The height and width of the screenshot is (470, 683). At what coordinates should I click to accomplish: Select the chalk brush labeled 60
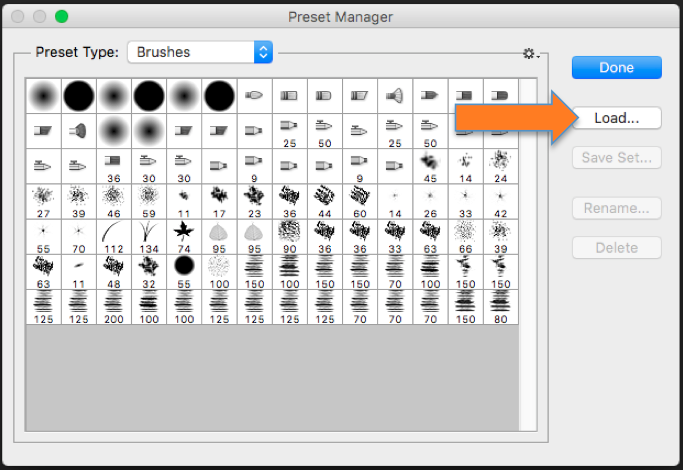tap(360, 202)
